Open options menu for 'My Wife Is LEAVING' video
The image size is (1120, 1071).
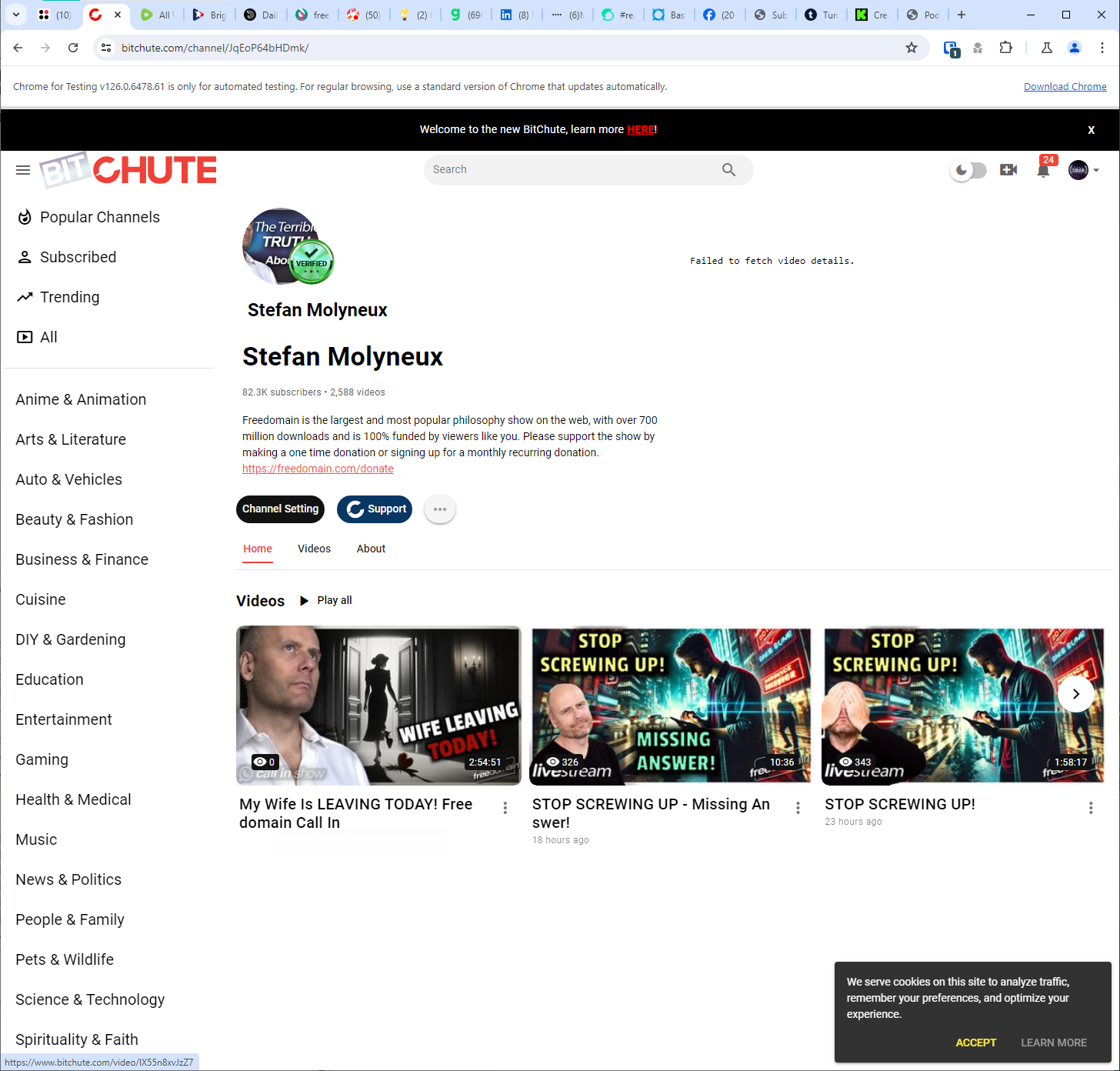[x=505, y=808]
